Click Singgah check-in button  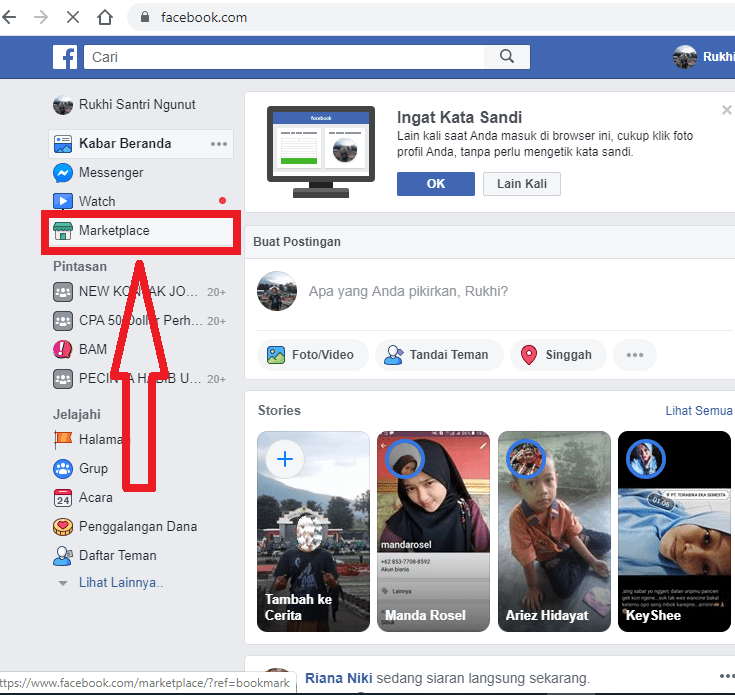(x=558, y=355)
